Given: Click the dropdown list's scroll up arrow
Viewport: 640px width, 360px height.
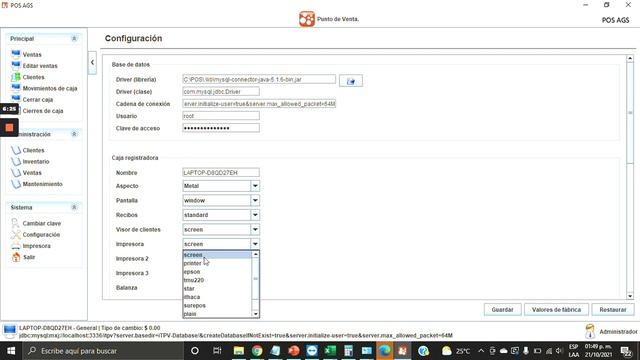Looking at the screenshot, I should pos(256,255).
